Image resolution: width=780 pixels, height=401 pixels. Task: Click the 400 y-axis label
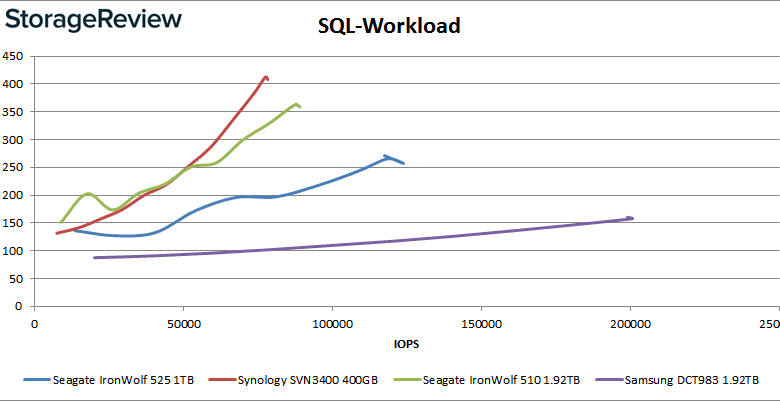[x=13, y=84]
